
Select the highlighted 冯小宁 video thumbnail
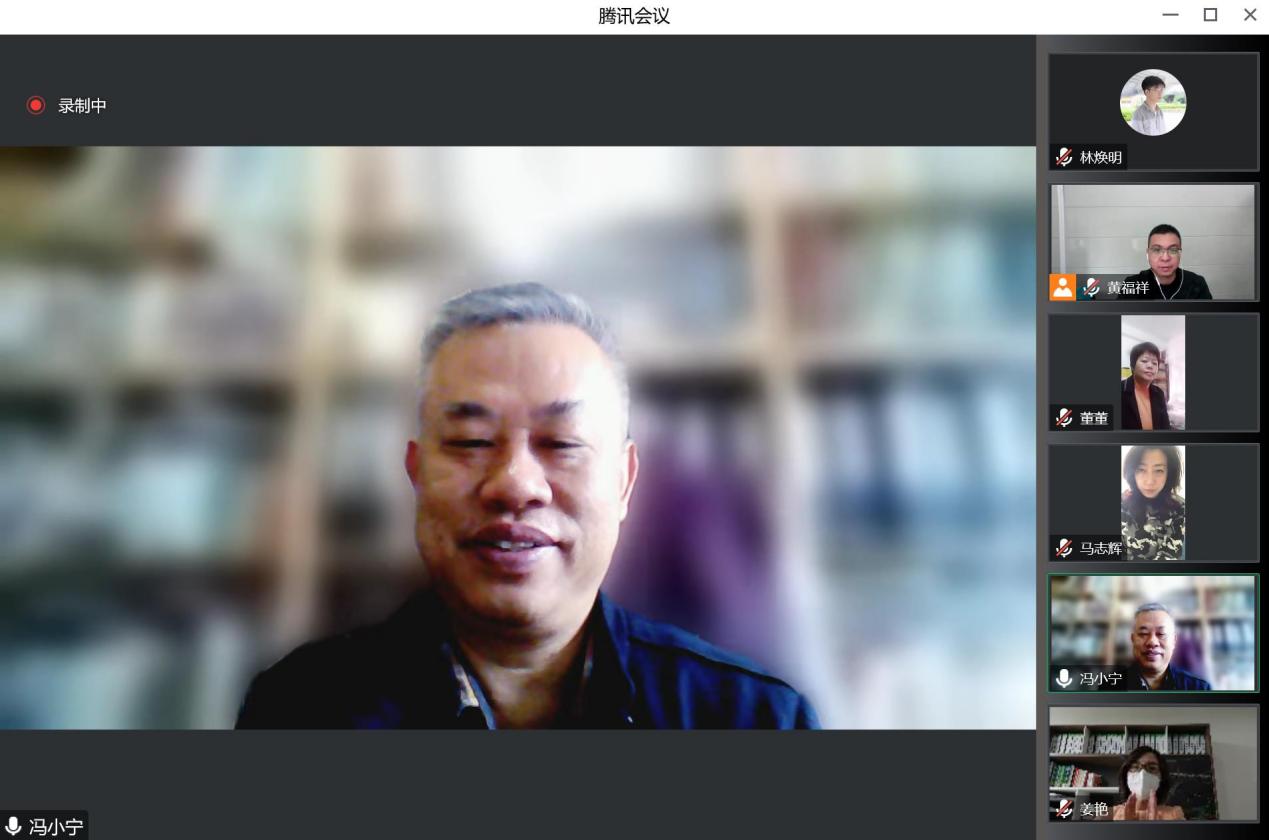click(x=1153, y=632)
